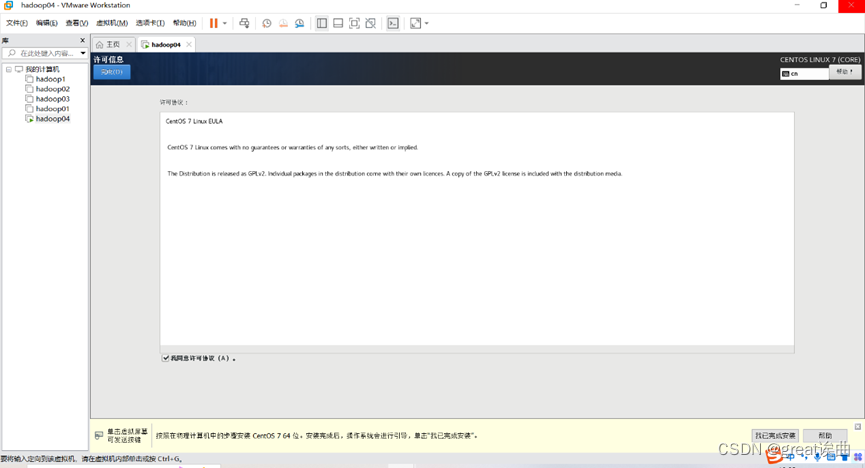Select hadoop04 in the library
The height and width of the screenshot is (468, 865).
click(52, 119)
